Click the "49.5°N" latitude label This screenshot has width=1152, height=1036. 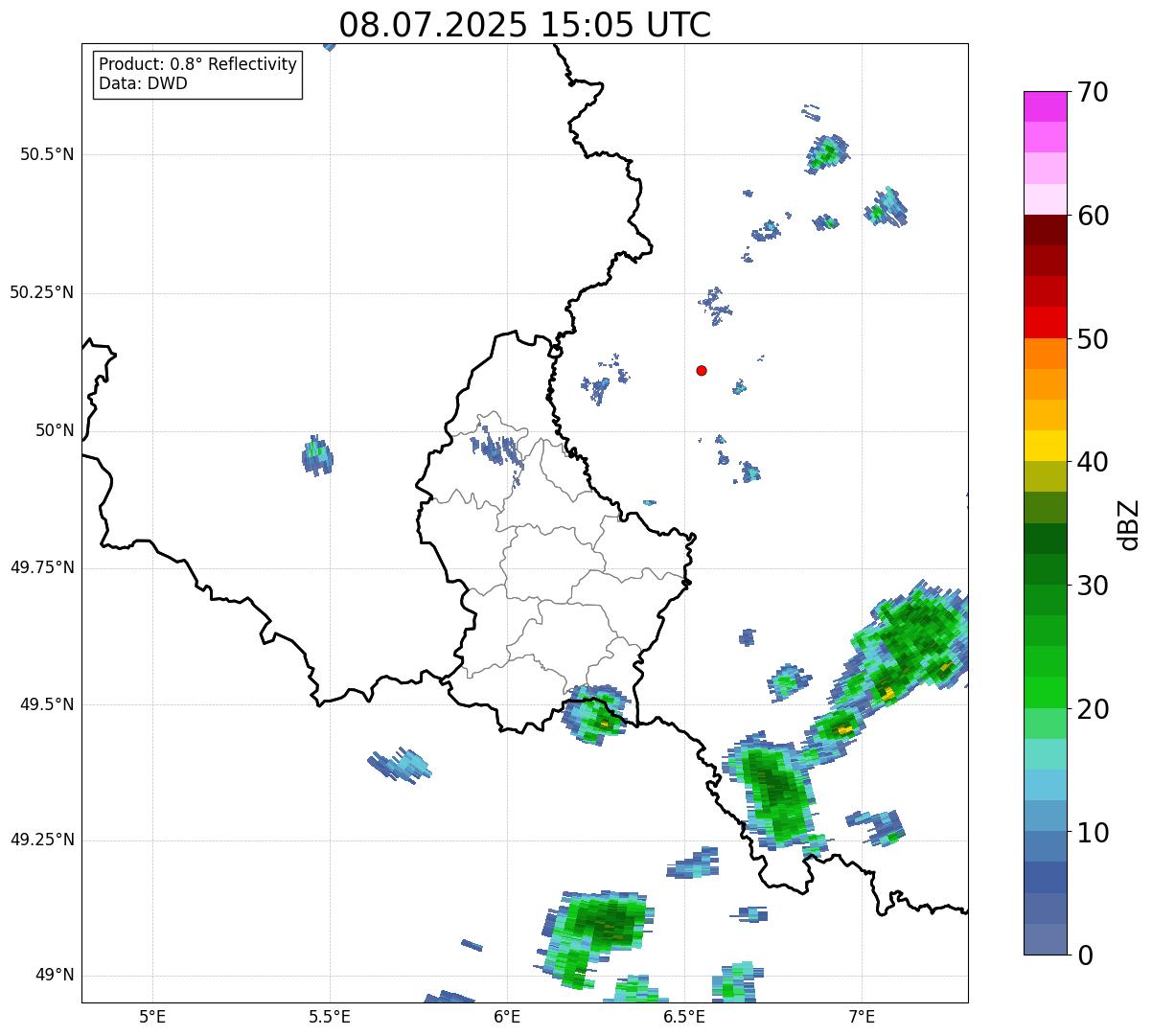[x=47, y=704]
